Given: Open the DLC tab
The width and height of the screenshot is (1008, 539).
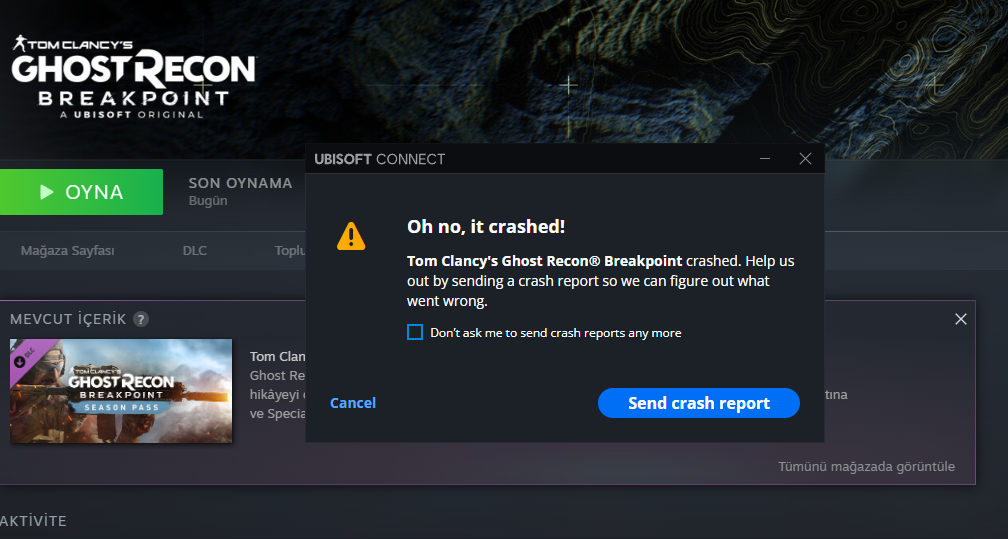Looking at the screenshot, I should pos(195,251).
